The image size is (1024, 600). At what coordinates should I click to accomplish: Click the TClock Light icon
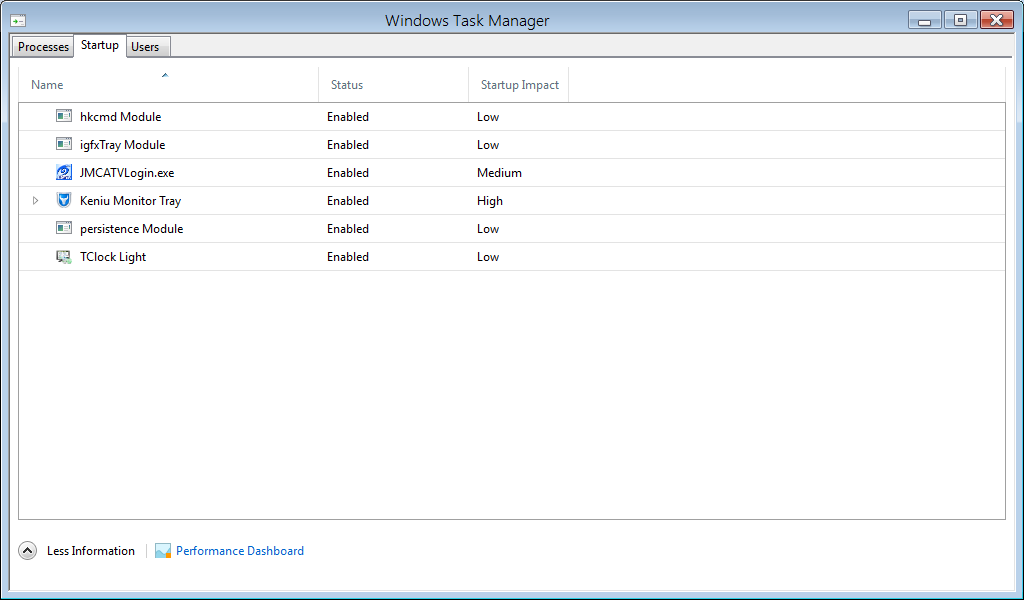(63, 257)
